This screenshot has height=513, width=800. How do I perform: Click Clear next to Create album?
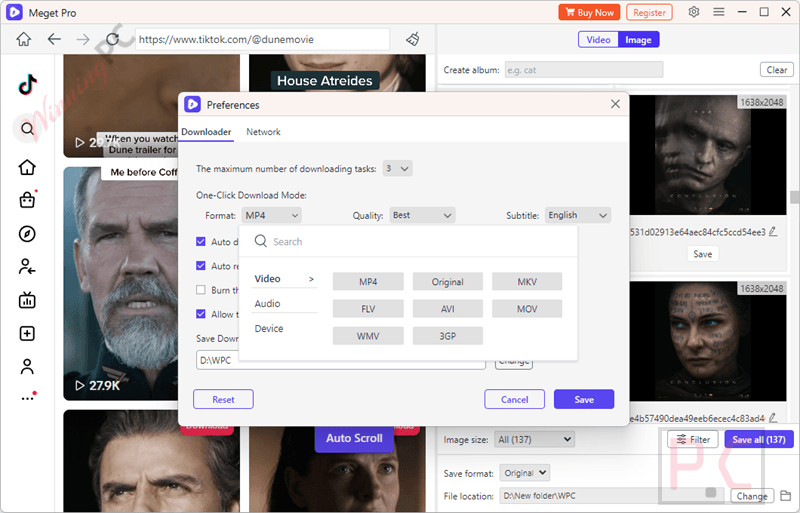point(777,70)
